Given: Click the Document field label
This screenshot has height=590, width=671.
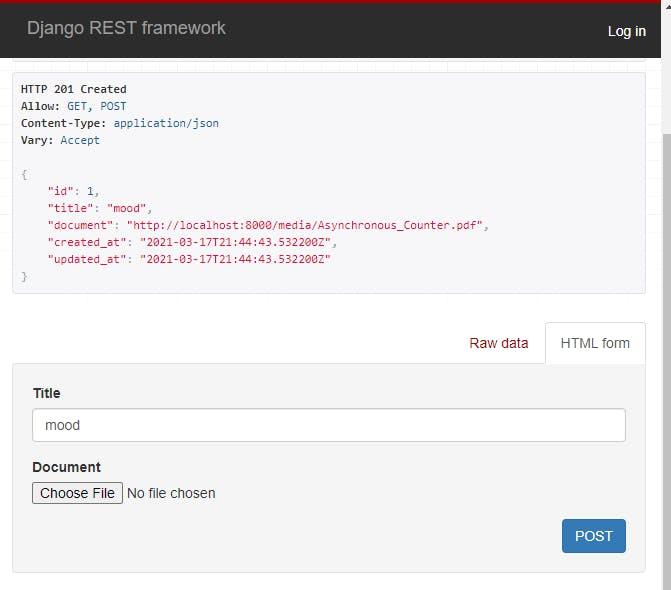Looking at the screenshot, I should [x=66, y=467].
